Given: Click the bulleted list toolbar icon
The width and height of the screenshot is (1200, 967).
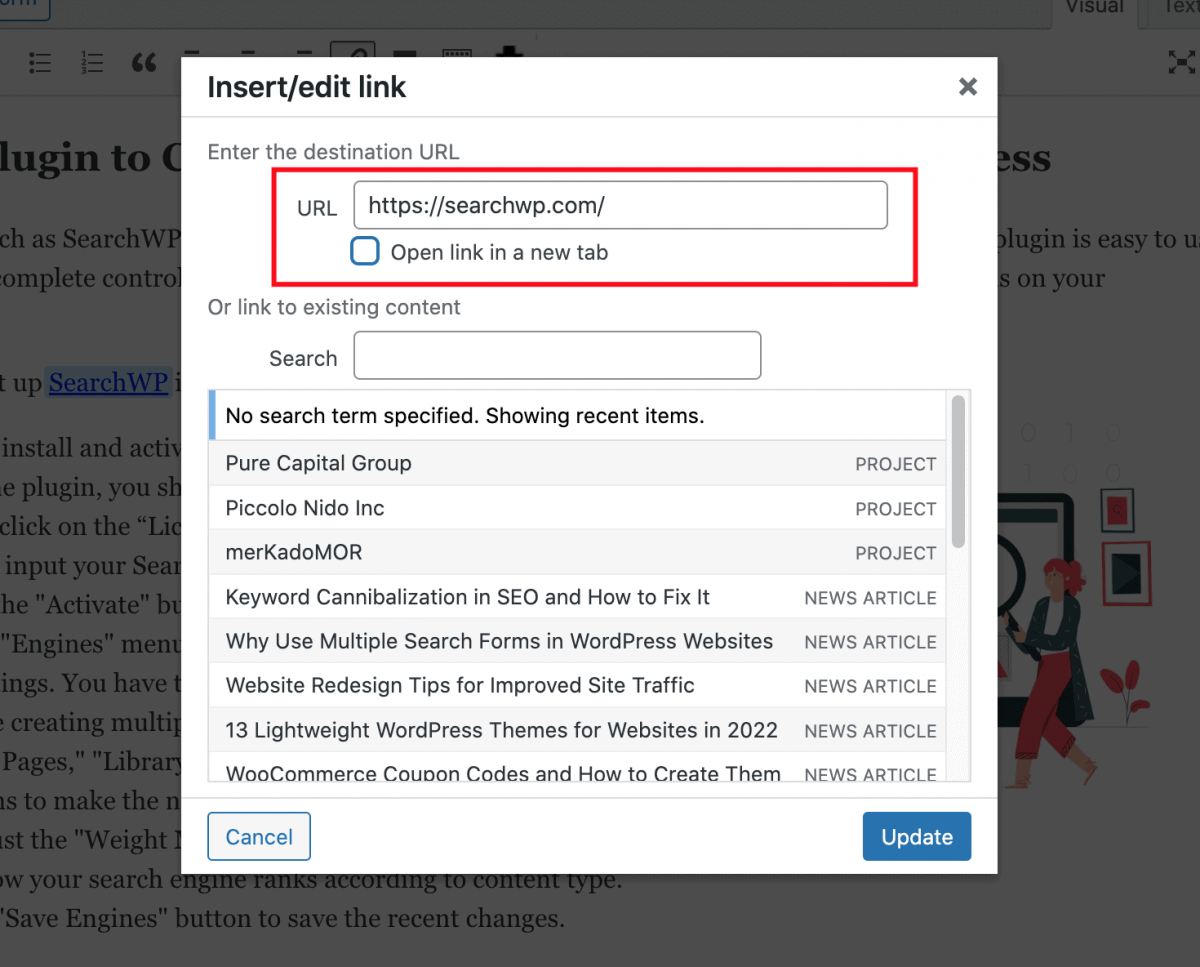Looking at the screenshot, I should point(40,63).
